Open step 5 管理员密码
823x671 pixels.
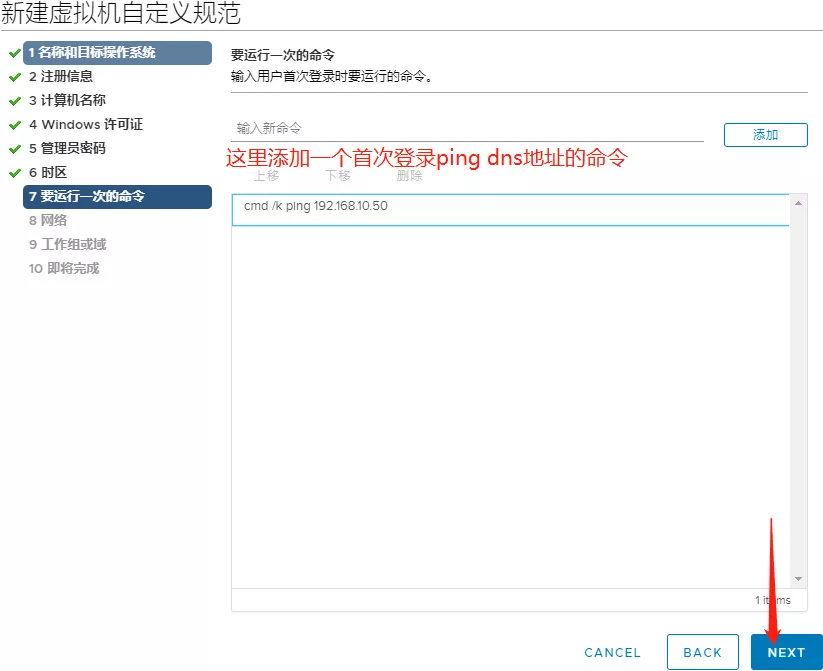(x=66, y=148)
